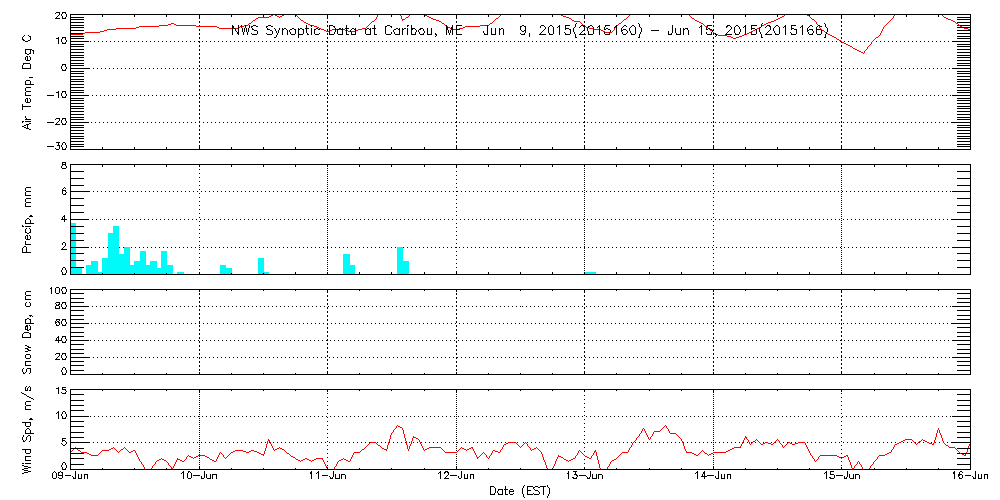
Task: Select the 09-Jun date tick label
Action: pyautogui.click(x=72, y=478)
